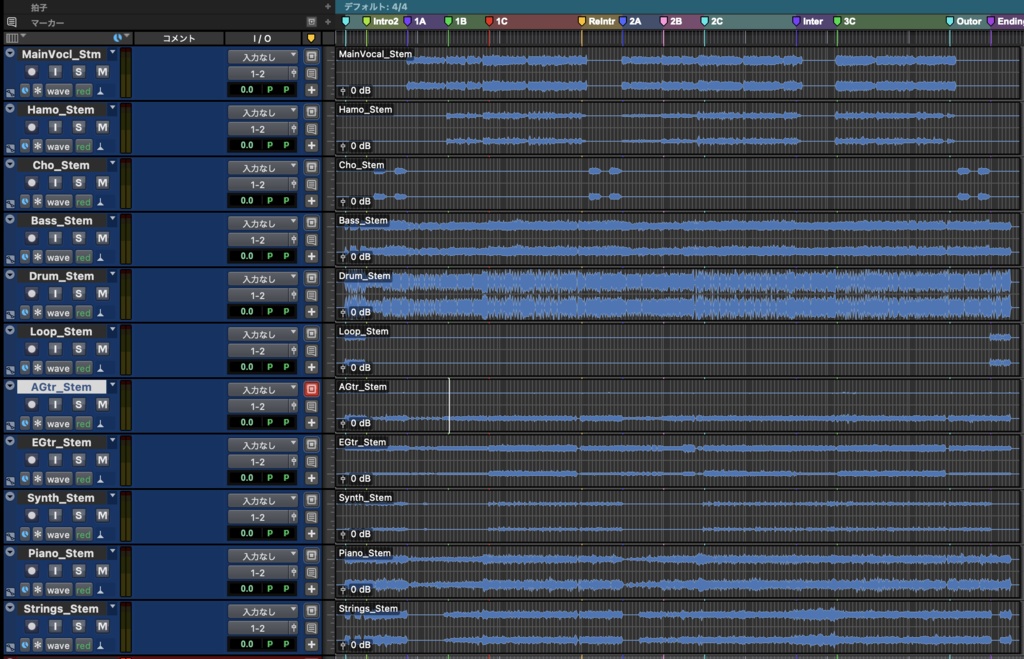Jump to the Outor marker

coord(963,21)
